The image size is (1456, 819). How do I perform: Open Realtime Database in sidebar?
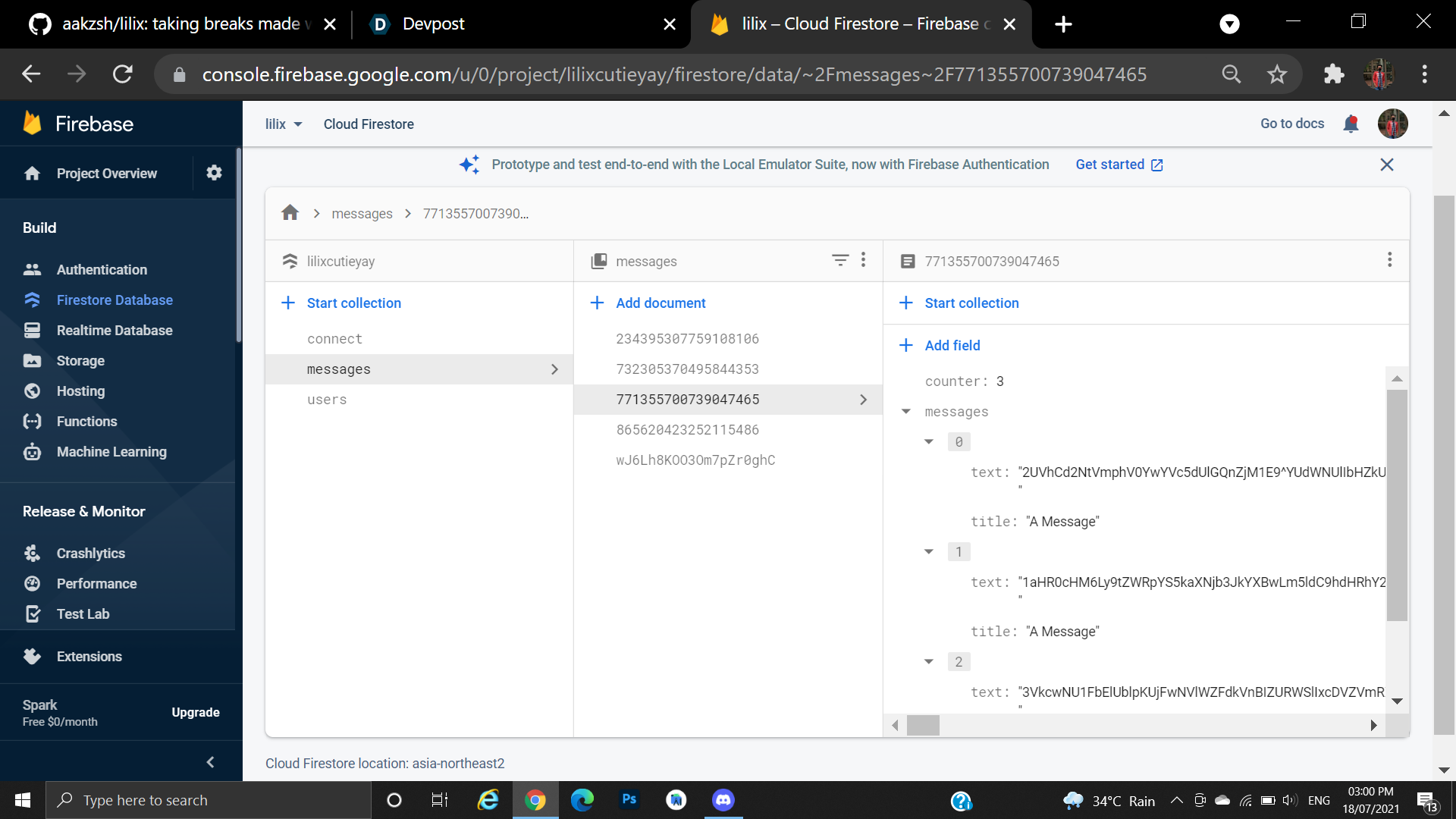coord(114,330)
